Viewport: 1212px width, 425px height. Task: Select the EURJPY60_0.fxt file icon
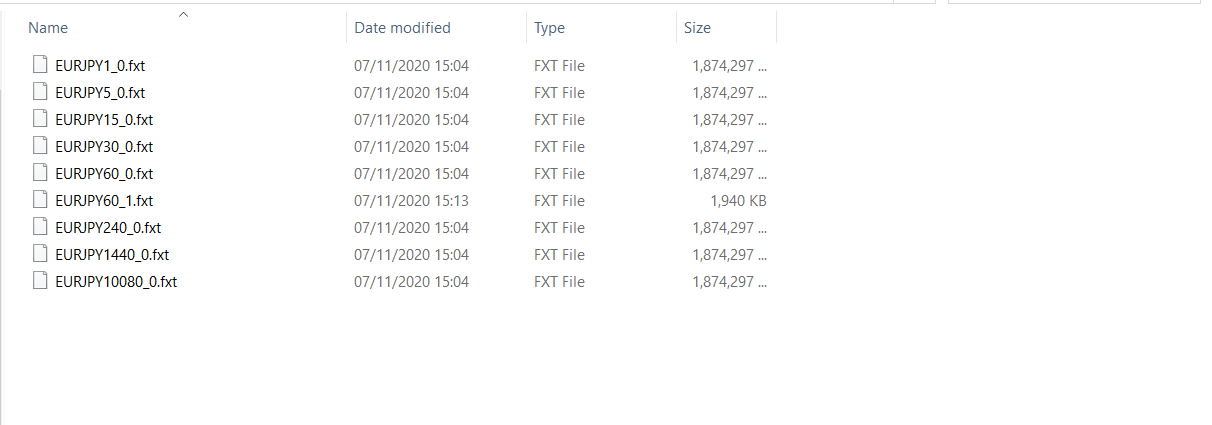[40, 173]
